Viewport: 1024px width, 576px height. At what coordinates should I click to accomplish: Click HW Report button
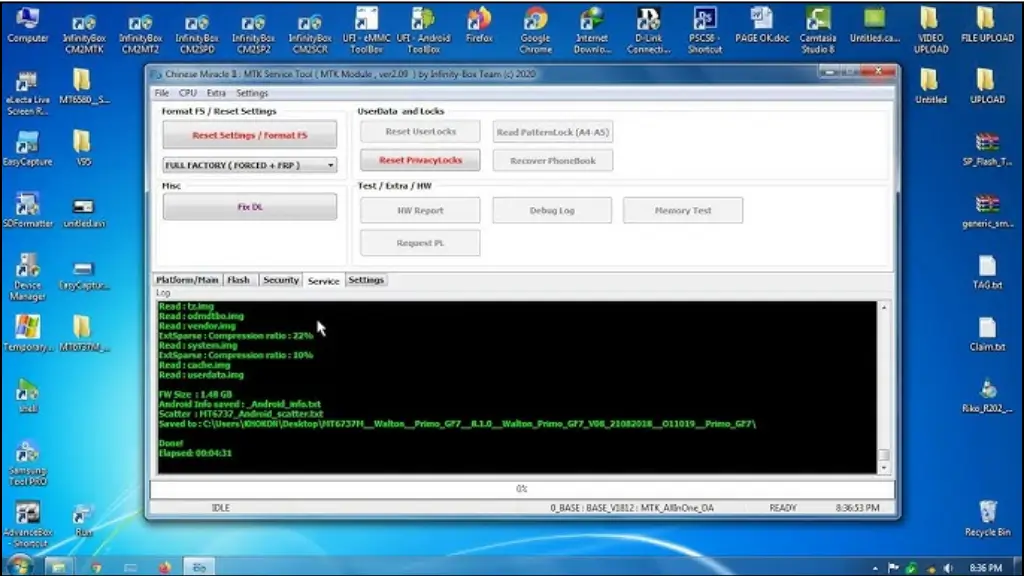(x=420, y=210)
